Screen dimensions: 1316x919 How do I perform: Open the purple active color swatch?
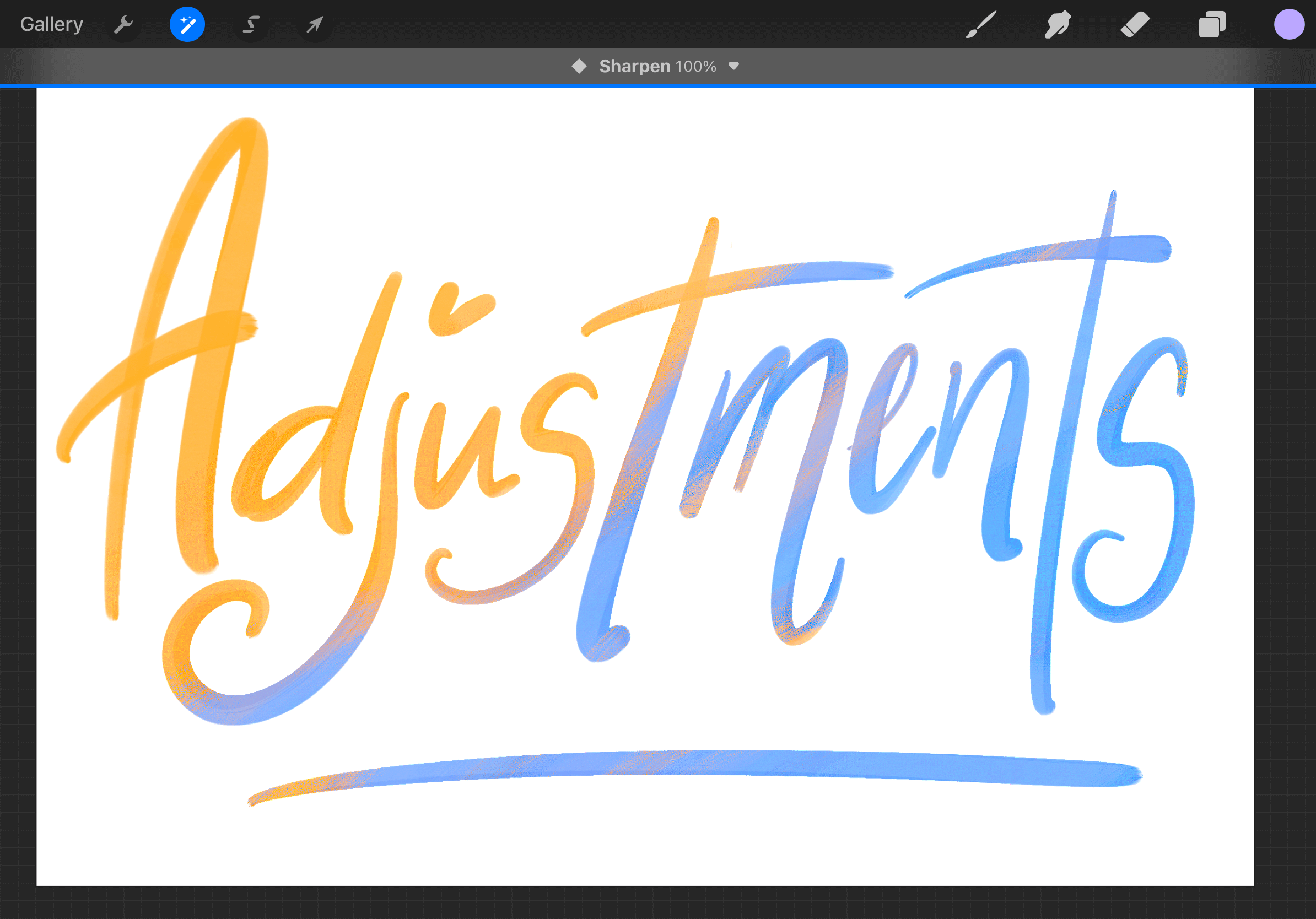click(1289, 24)
